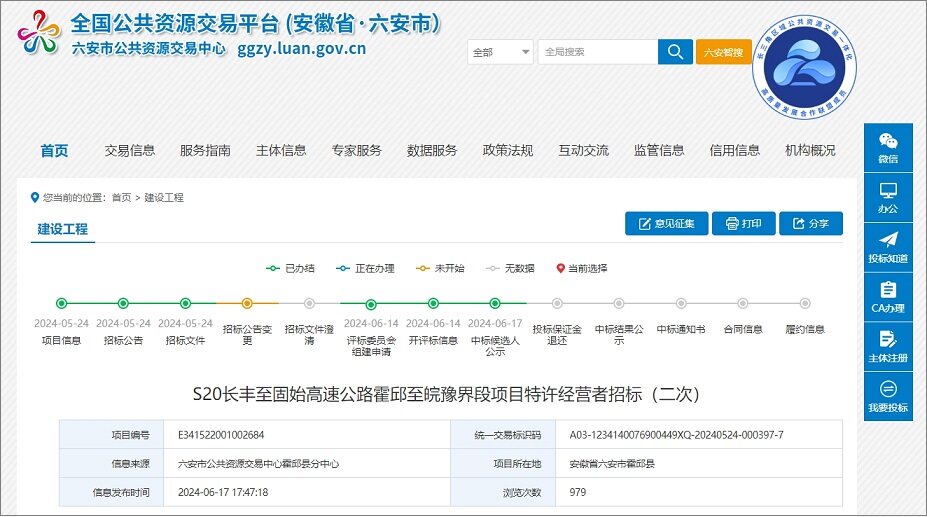Open the 政策法规 navigation menu
The width and height of the screenshot is (927, 517).
pos(507,151)
